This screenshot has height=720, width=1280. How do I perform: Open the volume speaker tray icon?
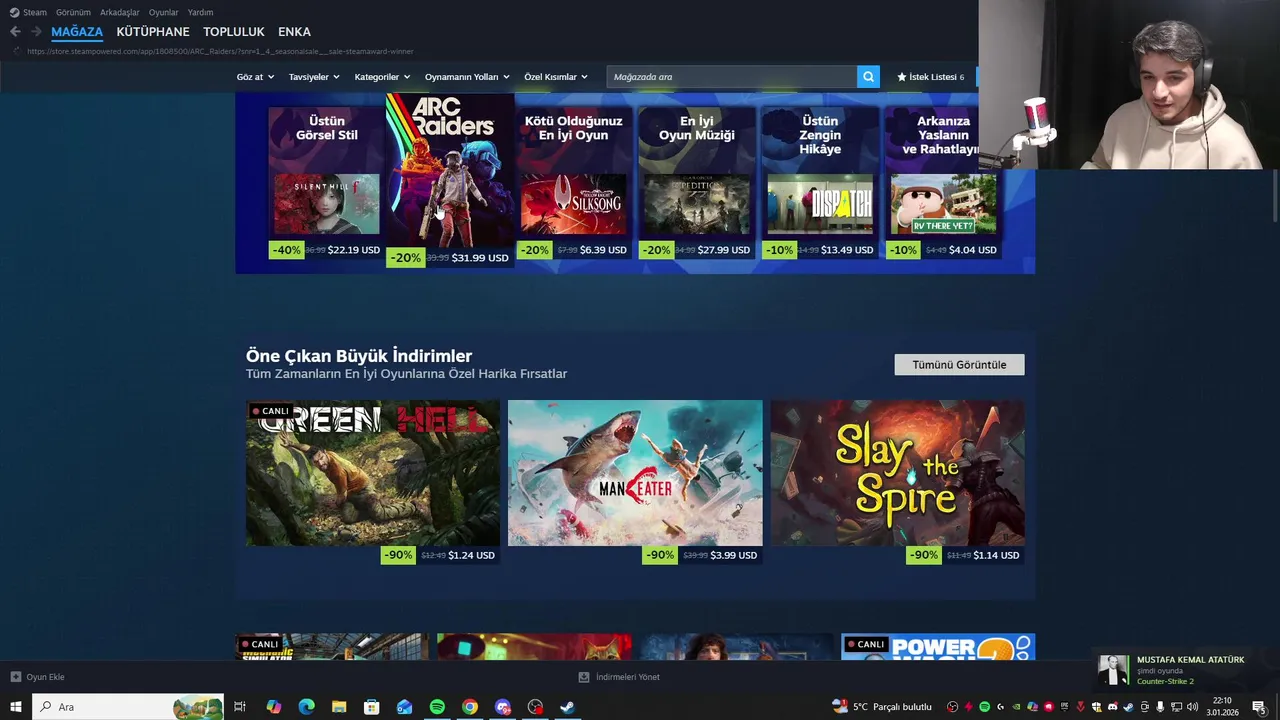[x=1192, y=707]
